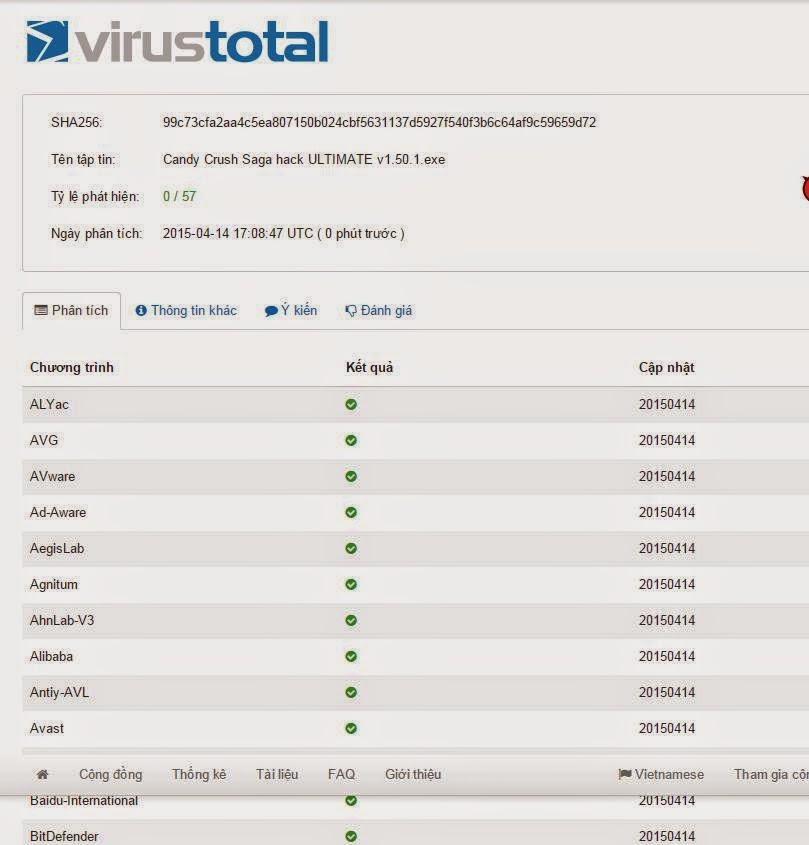Screen dimensions: 809x845
Task: Click the AVG program name
Action: point(44,440)
